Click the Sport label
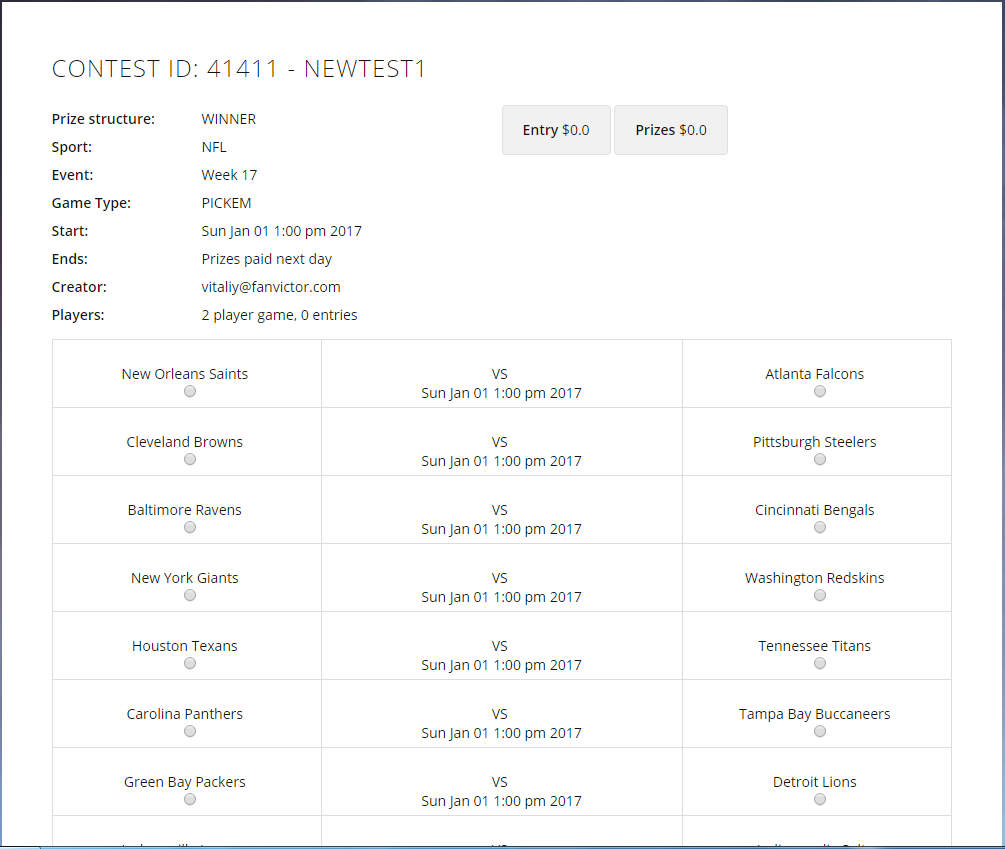The height and width of the screenshot is (849, 1005). tap(72, 147)
